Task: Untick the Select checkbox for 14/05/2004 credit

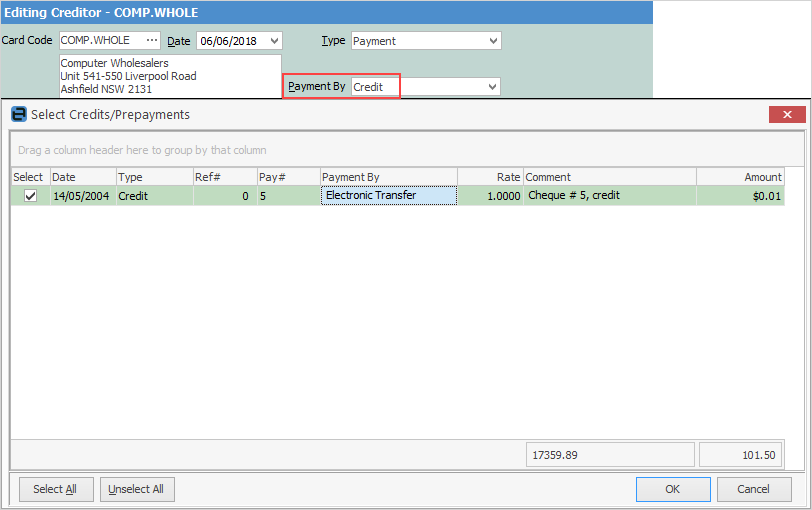Action: (x=31, y=196)
